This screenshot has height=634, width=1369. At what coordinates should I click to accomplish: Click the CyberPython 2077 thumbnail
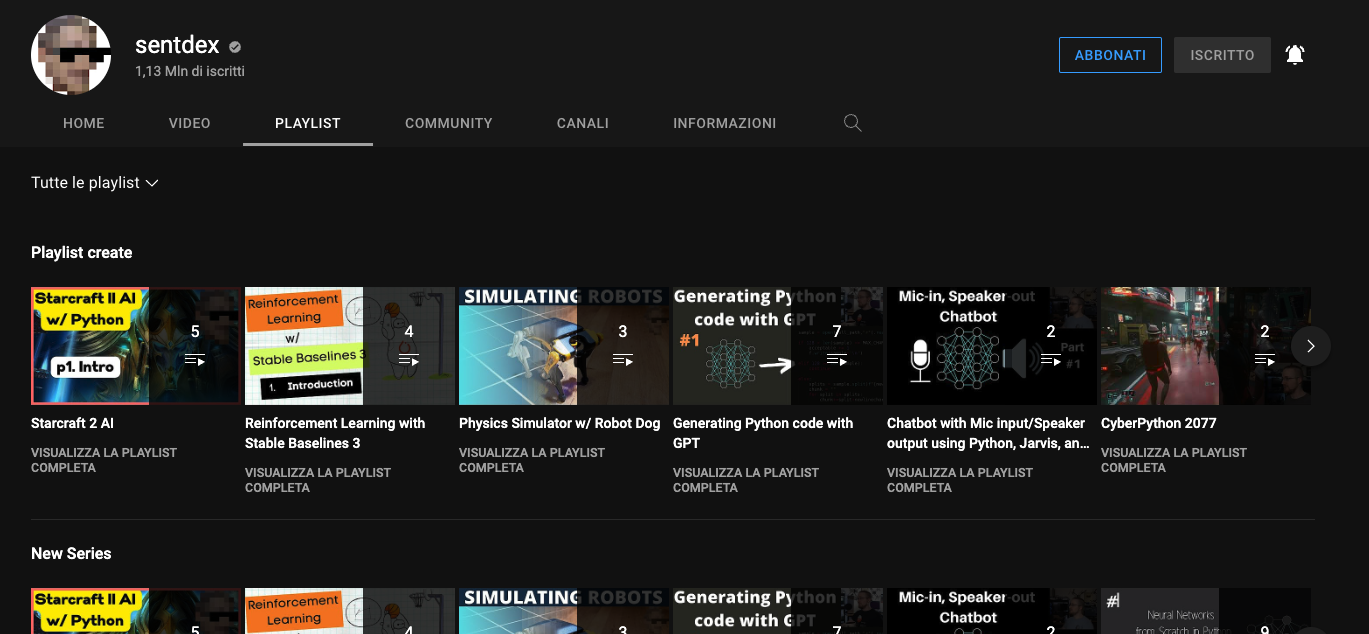tap(1206, 346)
